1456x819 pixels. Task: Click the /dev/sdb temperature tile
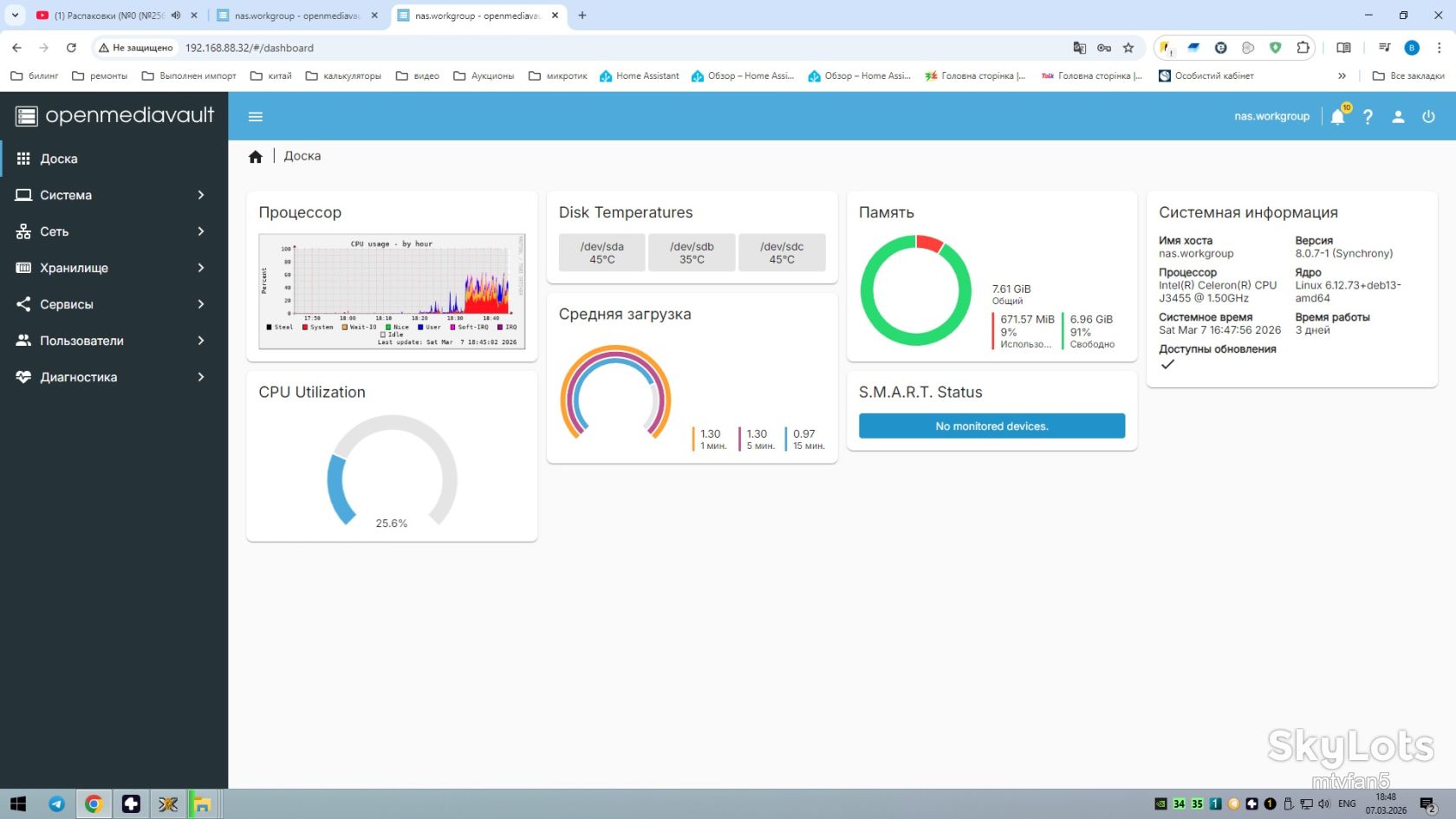[692, 252]
